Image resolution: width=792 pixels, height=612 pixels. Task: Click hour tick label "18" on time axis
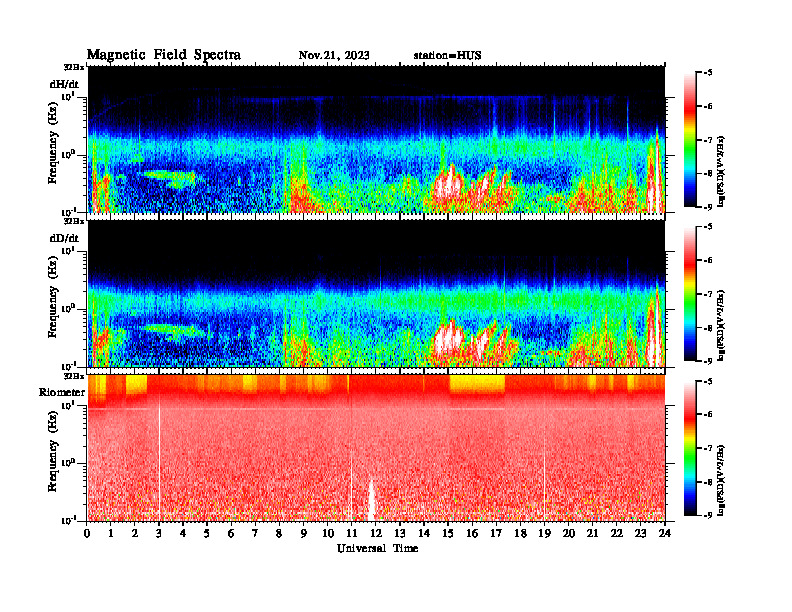pyautogui.click(x=520, y=533)
